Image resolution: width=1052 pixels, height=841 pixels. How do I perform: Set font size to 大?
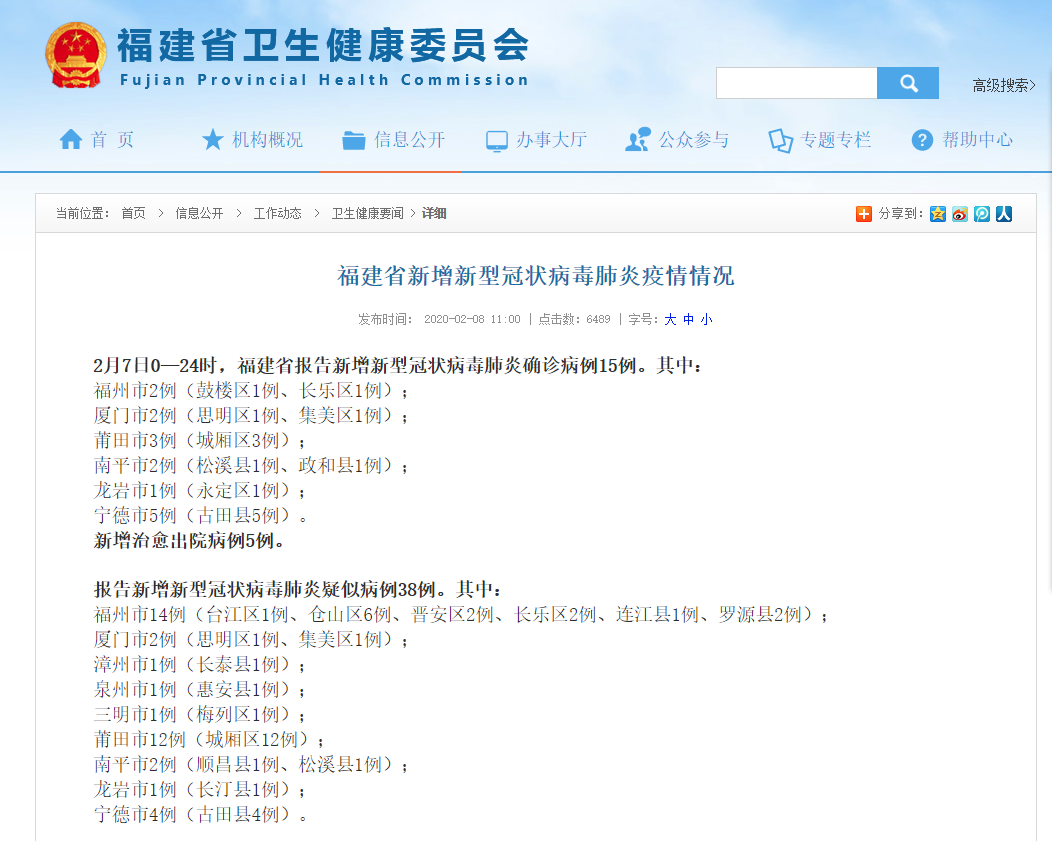tap(670, 319)
